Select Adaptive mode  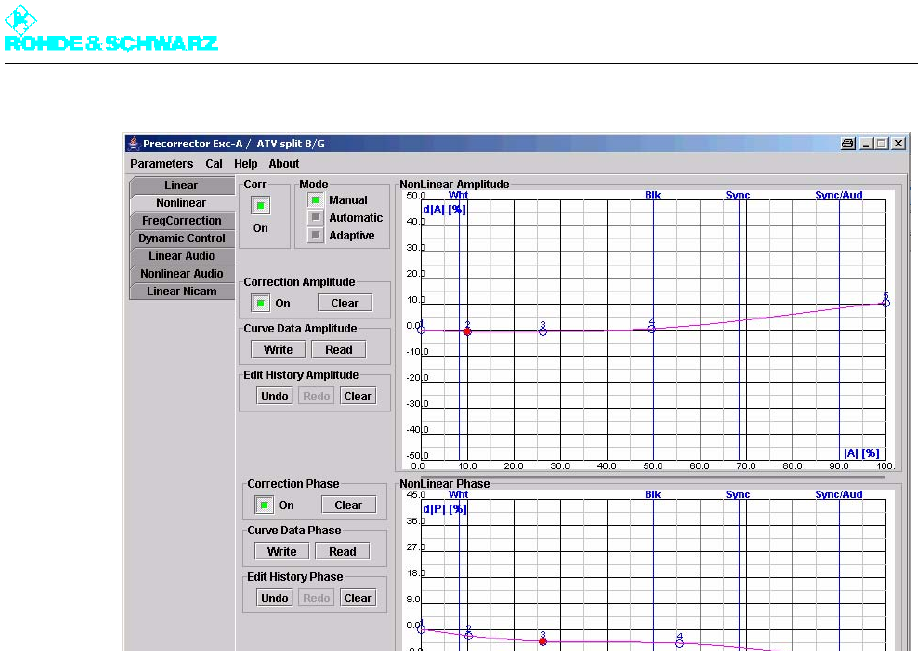click(x=316, y=235)
